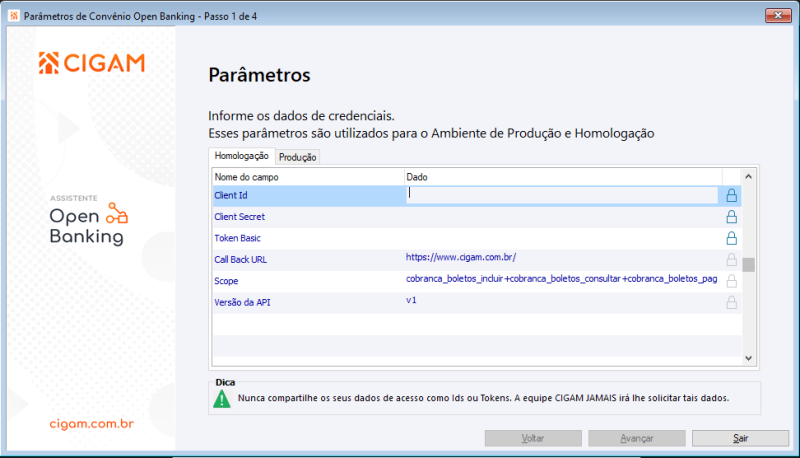Screen dimensions: 800x458
Task: Click the Nome do campo column header
Action: coord(308,177)
